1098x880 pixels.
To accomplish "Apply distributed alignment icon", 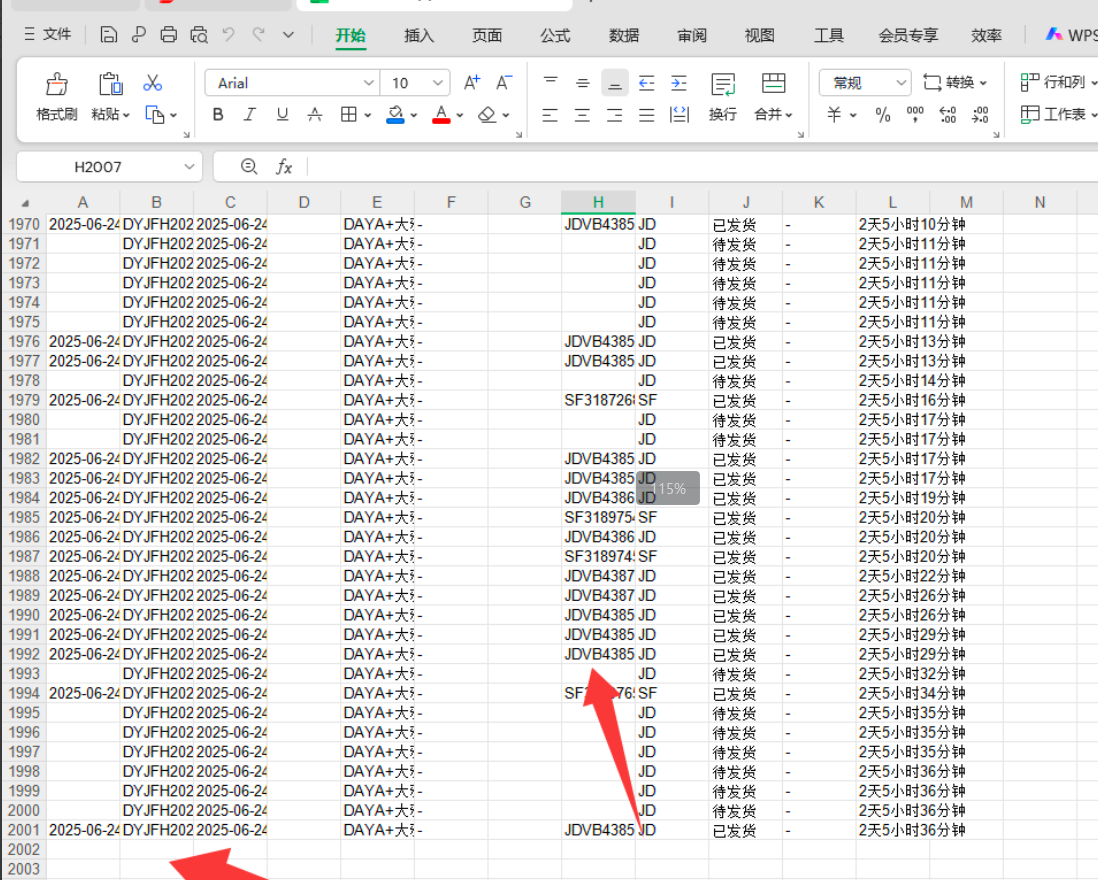I will click(x=679, y=114).
